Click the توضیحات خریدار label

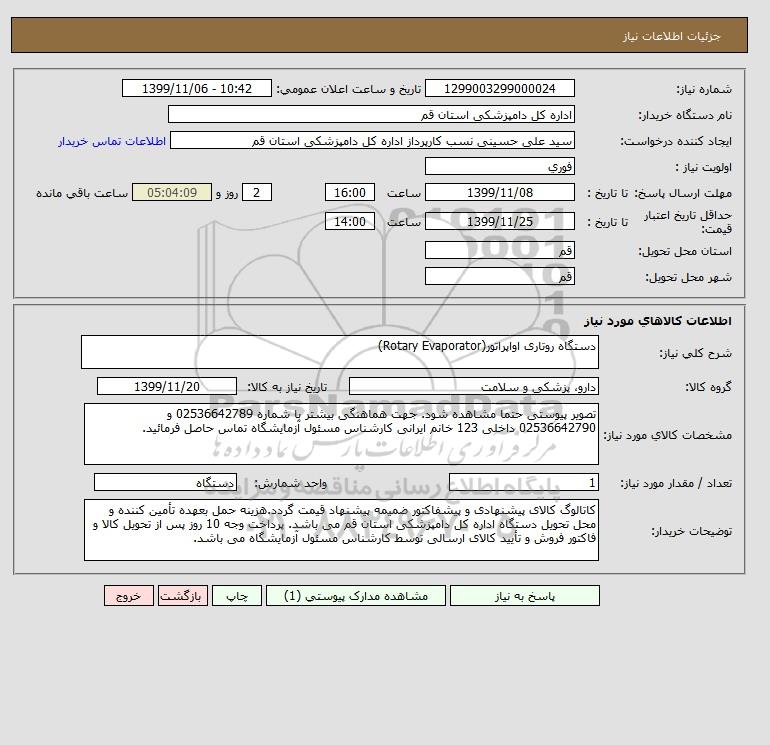pyautogui.click(x=691, y=531)
